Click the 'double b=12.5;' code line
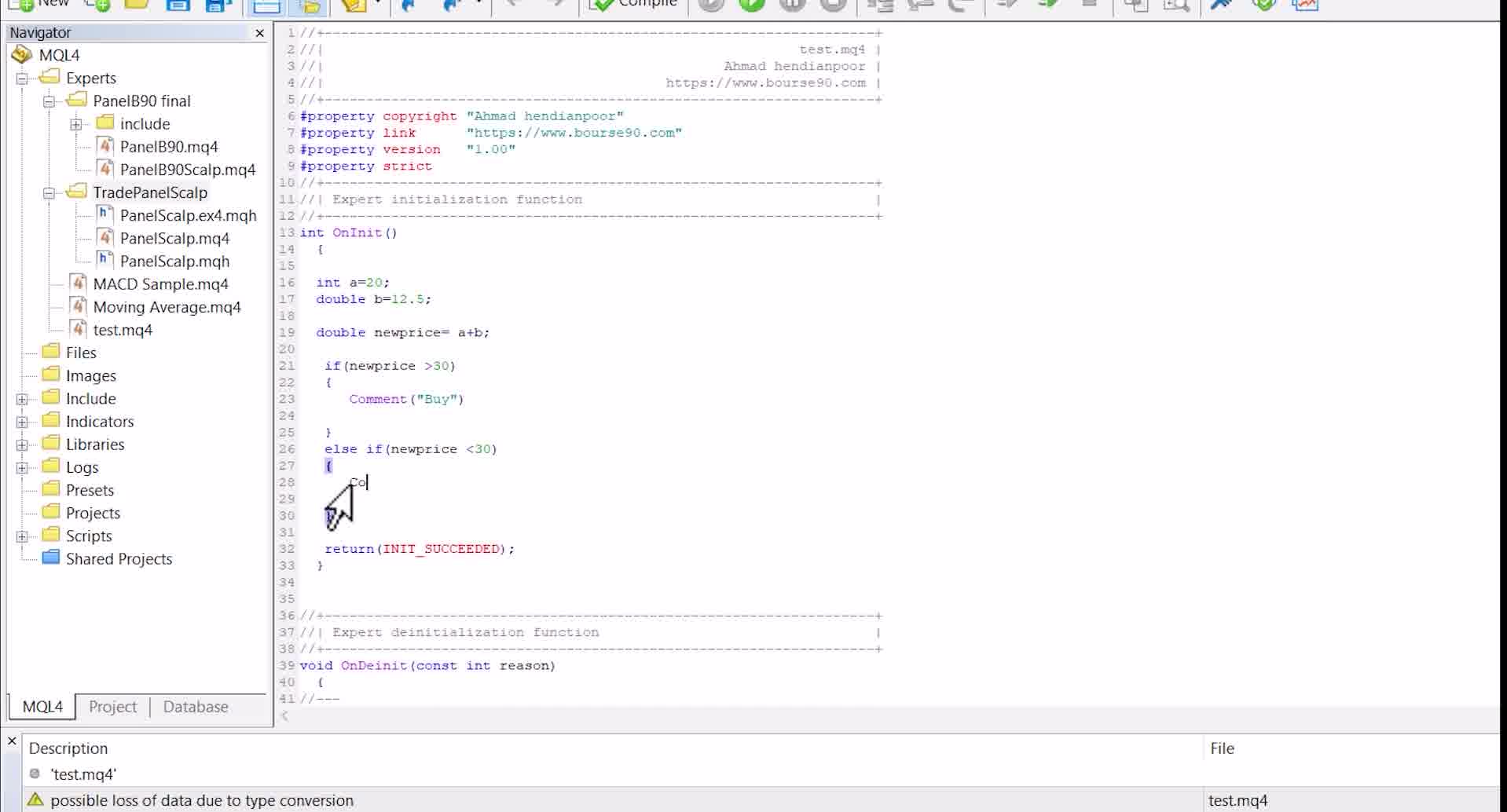1507x812 pixels. (373, 299)
